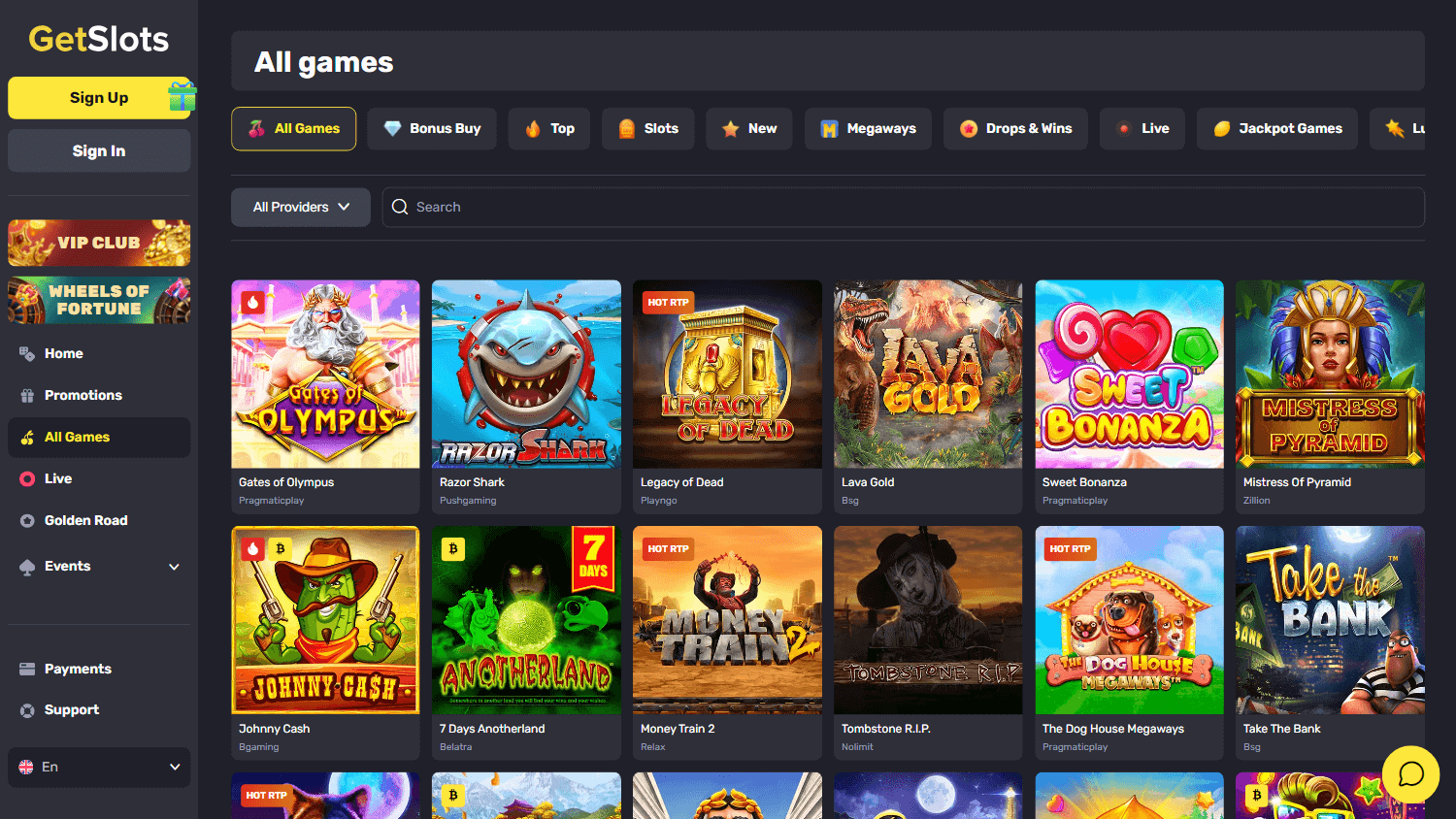
Task: Click the Johnny Cash title text
Action: (x=275, y=729)
